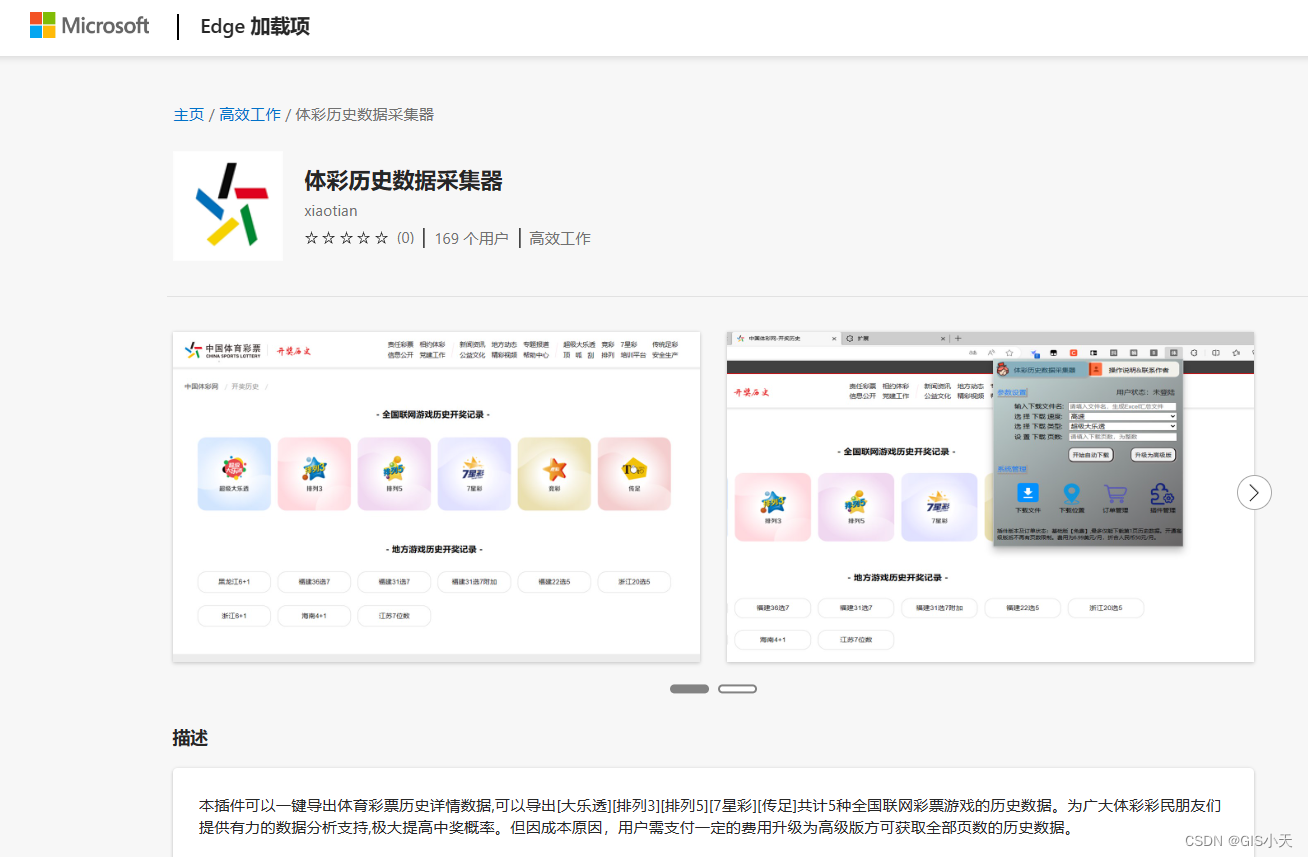
Task: Select the 扩展 browser tab in the second screenshot
Action: click(895, 339)
